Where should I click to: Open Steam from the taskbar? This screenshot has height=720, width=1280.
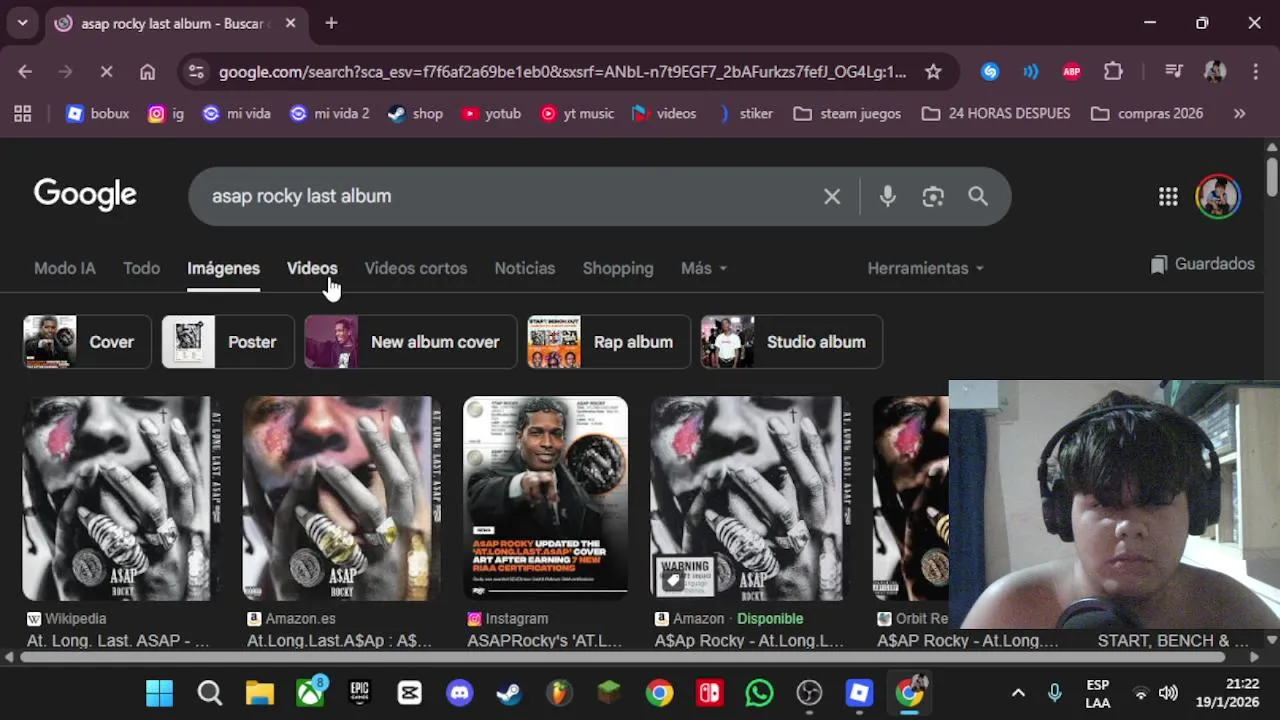pyautogui.click(x=509, y=693)
